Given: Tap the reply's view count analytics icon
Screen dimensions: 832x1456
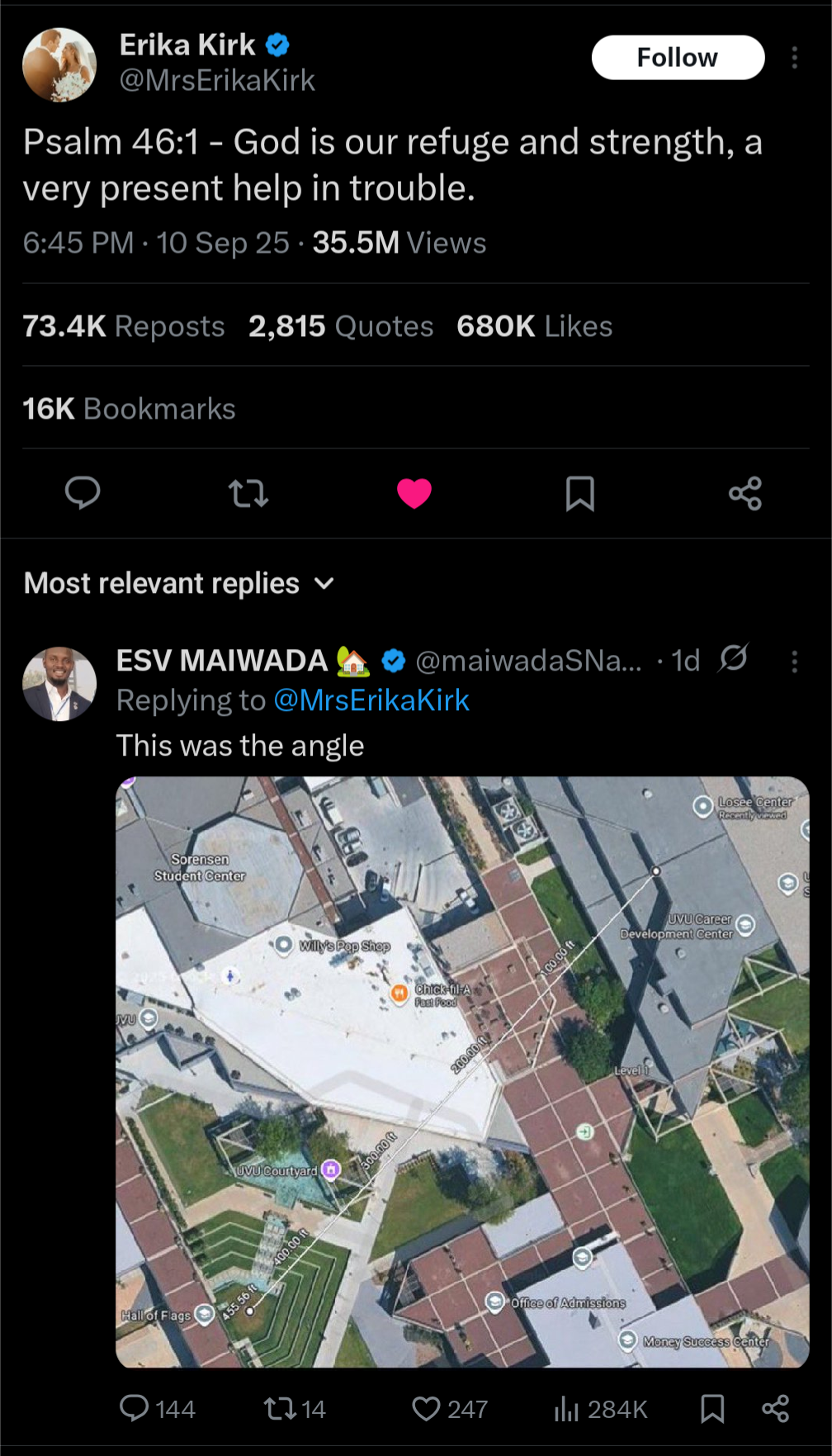Looking at the screenshot, I should pyautogui.click(x=566, y=1409).
